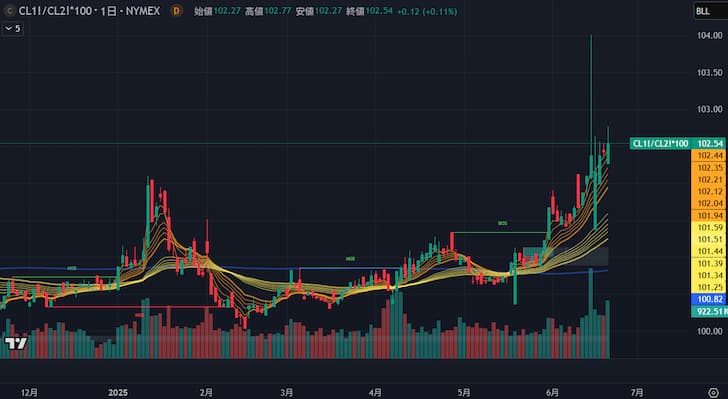Click the 2025 time axis label
728x399 pixels.
118,393
